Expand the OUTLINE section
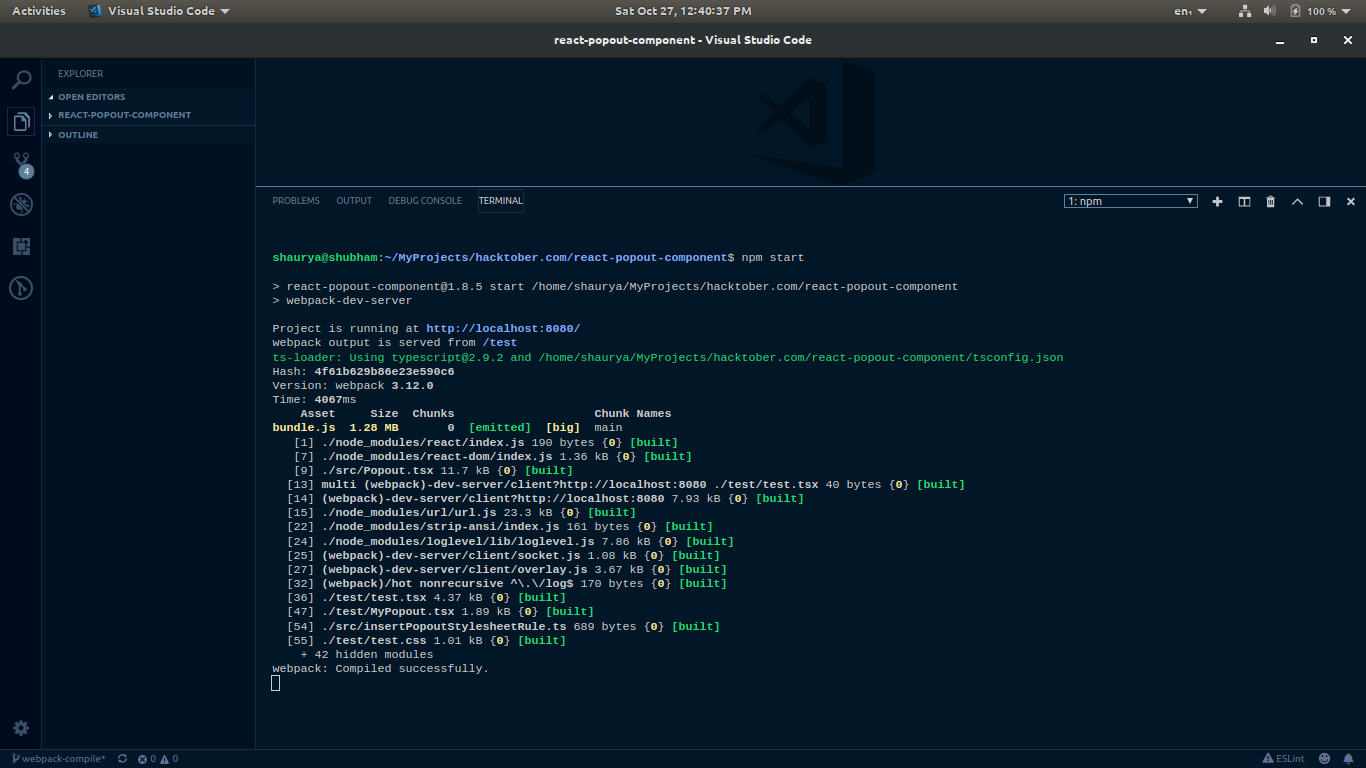The width and height of the screenshot is (1366, 768). click(x=148, y=135)
